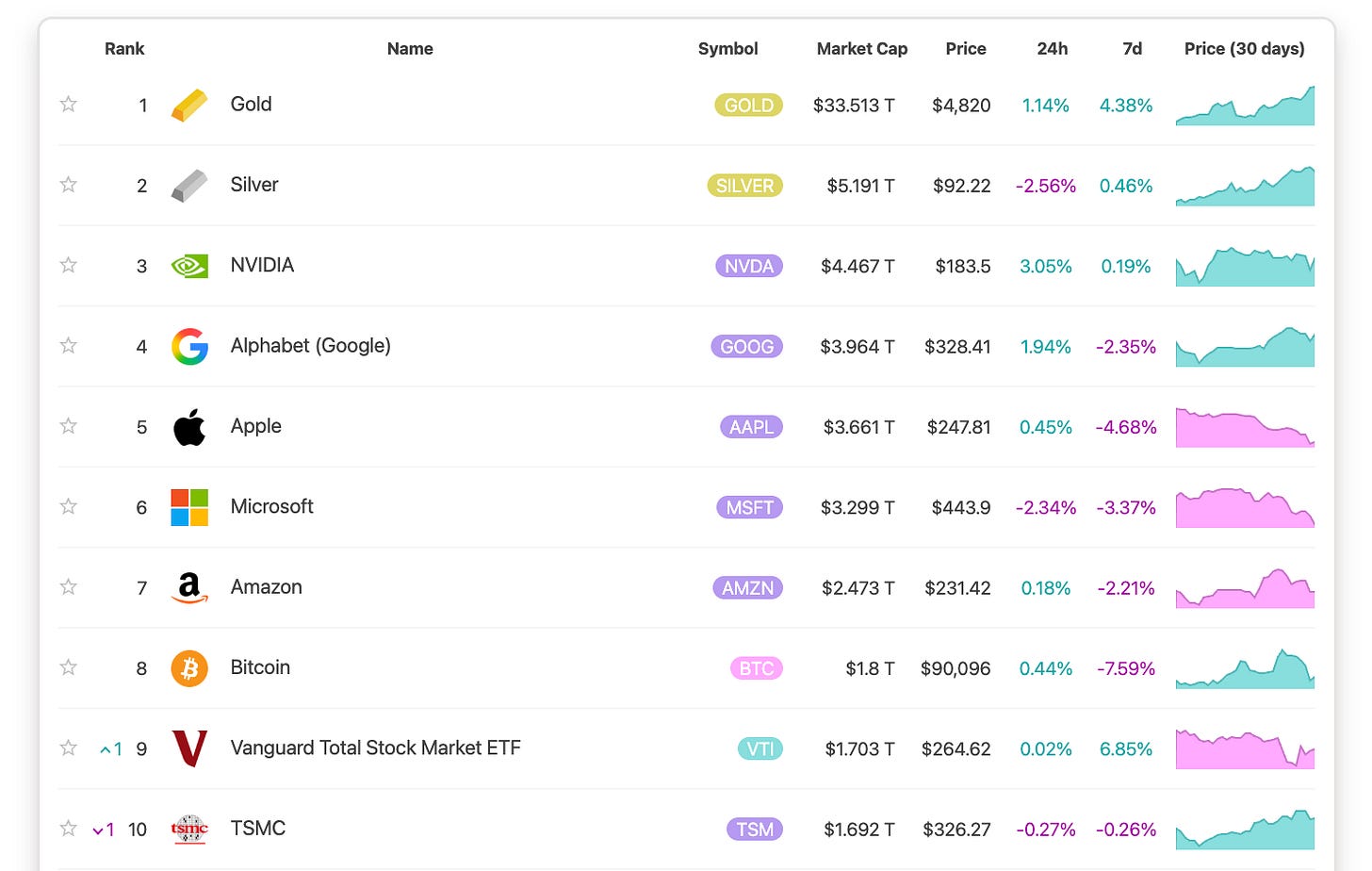This screenshot has width=1372, height=871.
Task: Sort the table by Market Cap
Action: [x=861, y=49]
